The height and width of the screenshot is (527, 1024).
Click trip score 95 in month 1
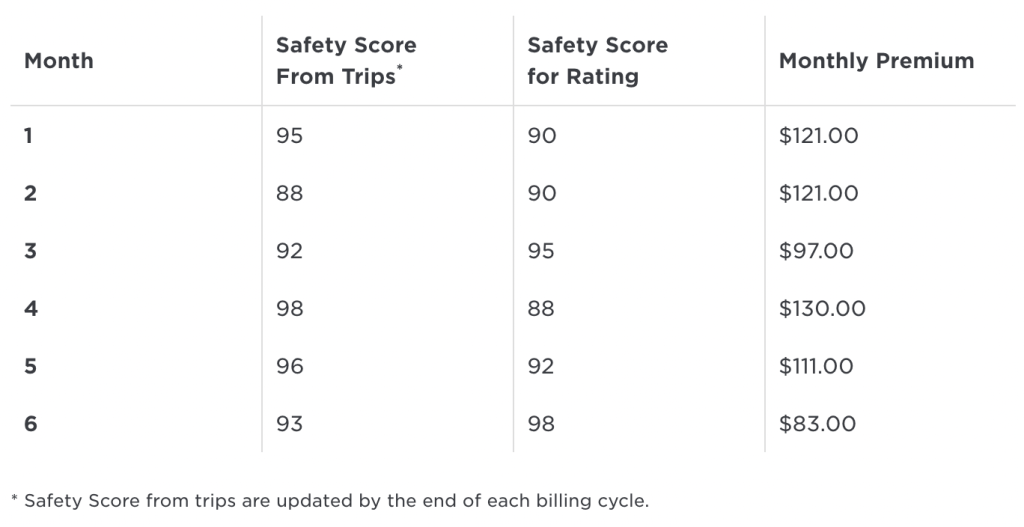point(289,136)
